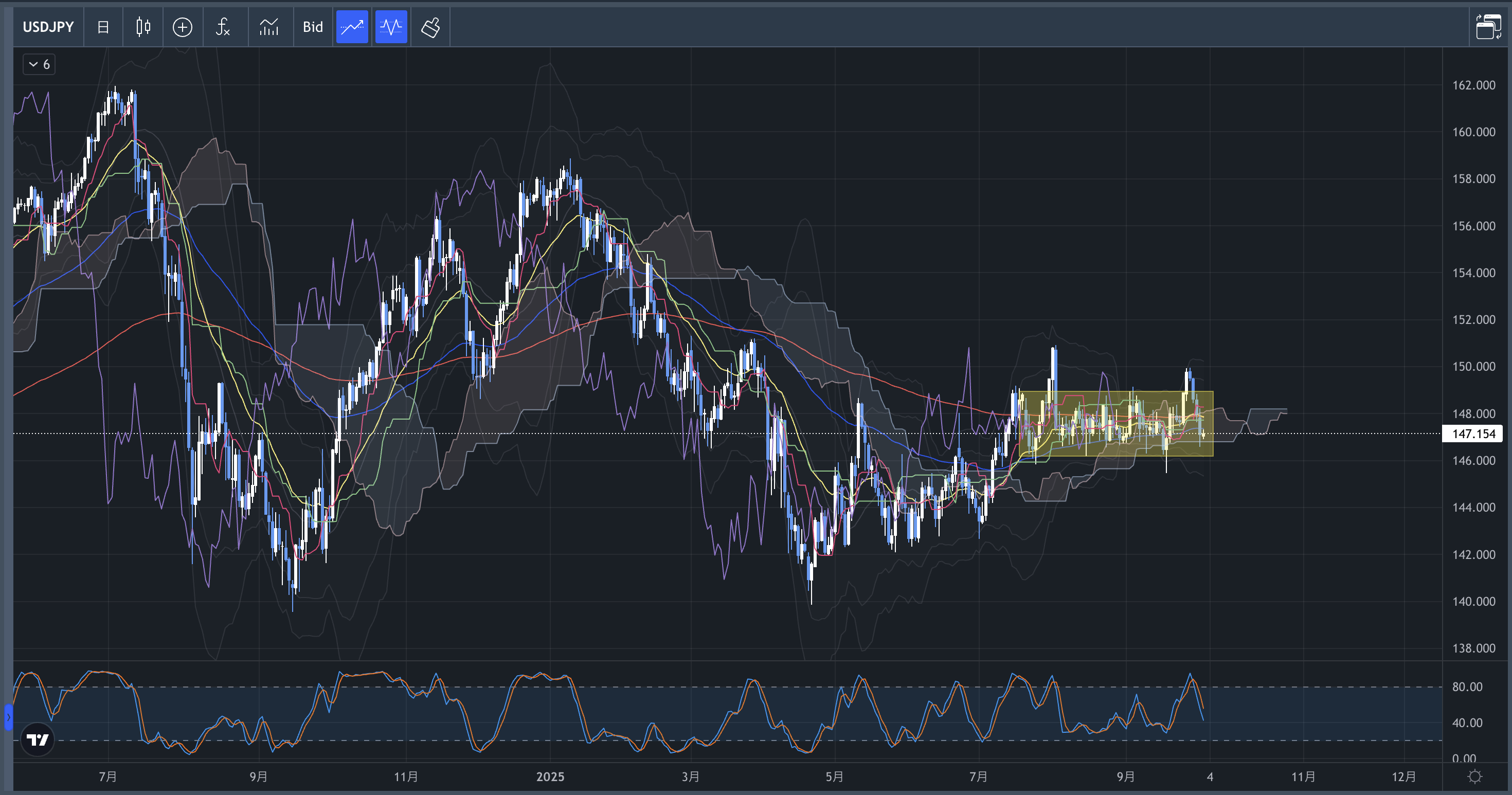
Task: Toggle the trend line display button
Action: 352,27
